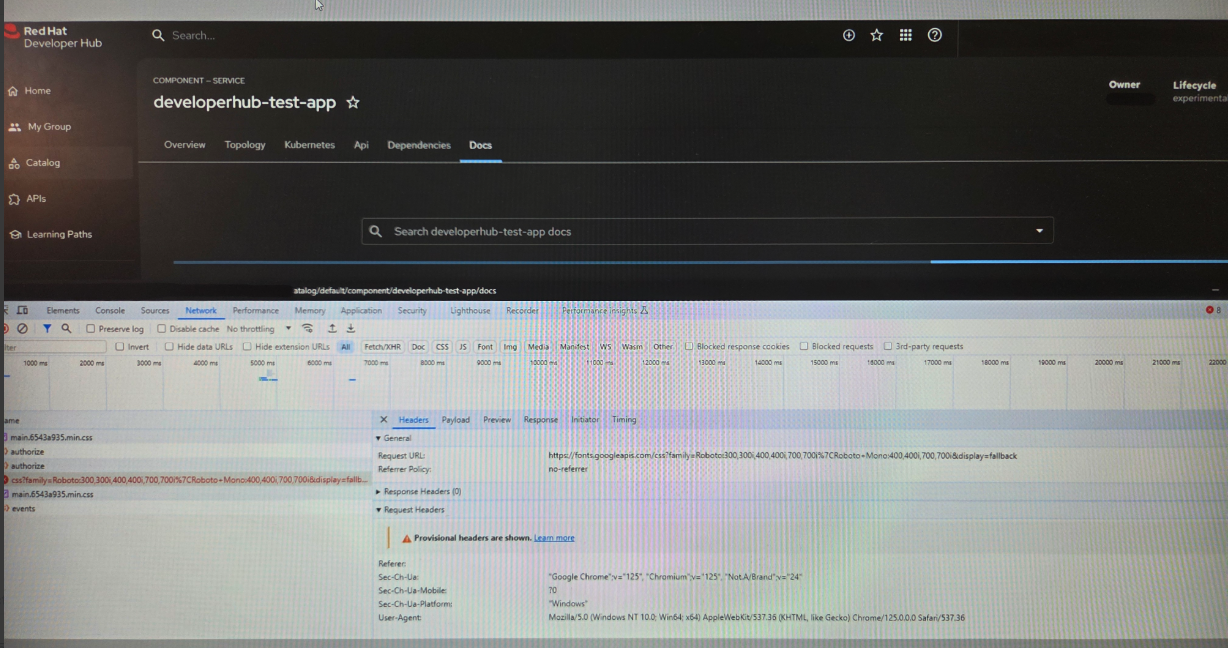The image size is (1228, 648).
Task: Open the DevTools Sources tab
Action: point(155,311)
